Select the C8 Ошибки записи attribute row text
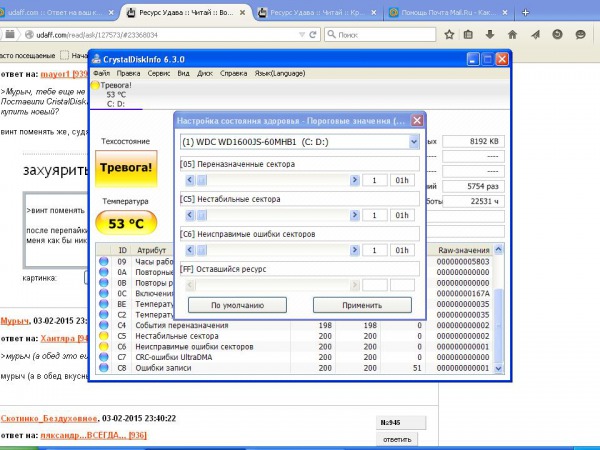 click(163, 368)
